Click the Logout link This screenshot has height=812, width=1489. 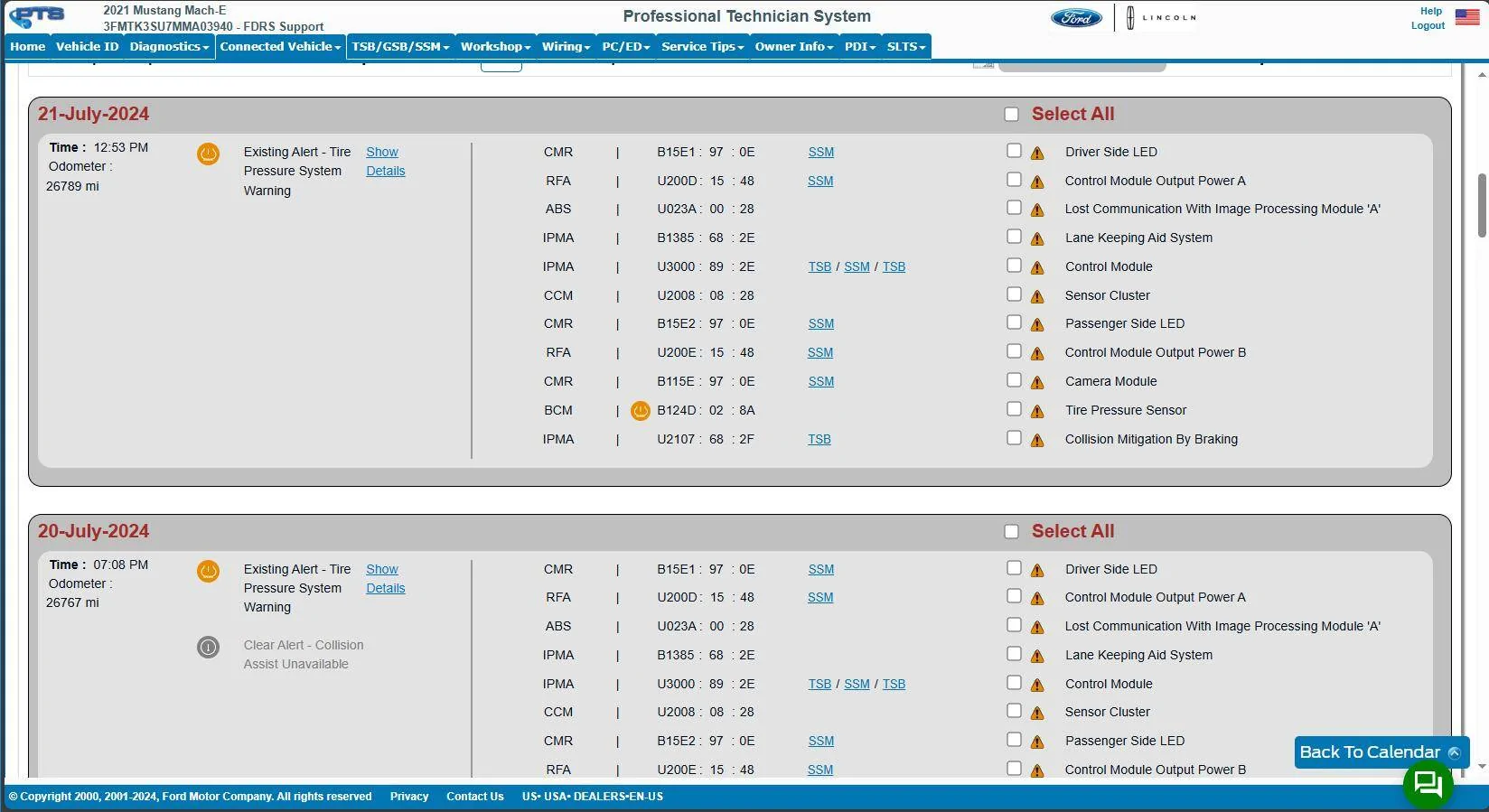1428,25
